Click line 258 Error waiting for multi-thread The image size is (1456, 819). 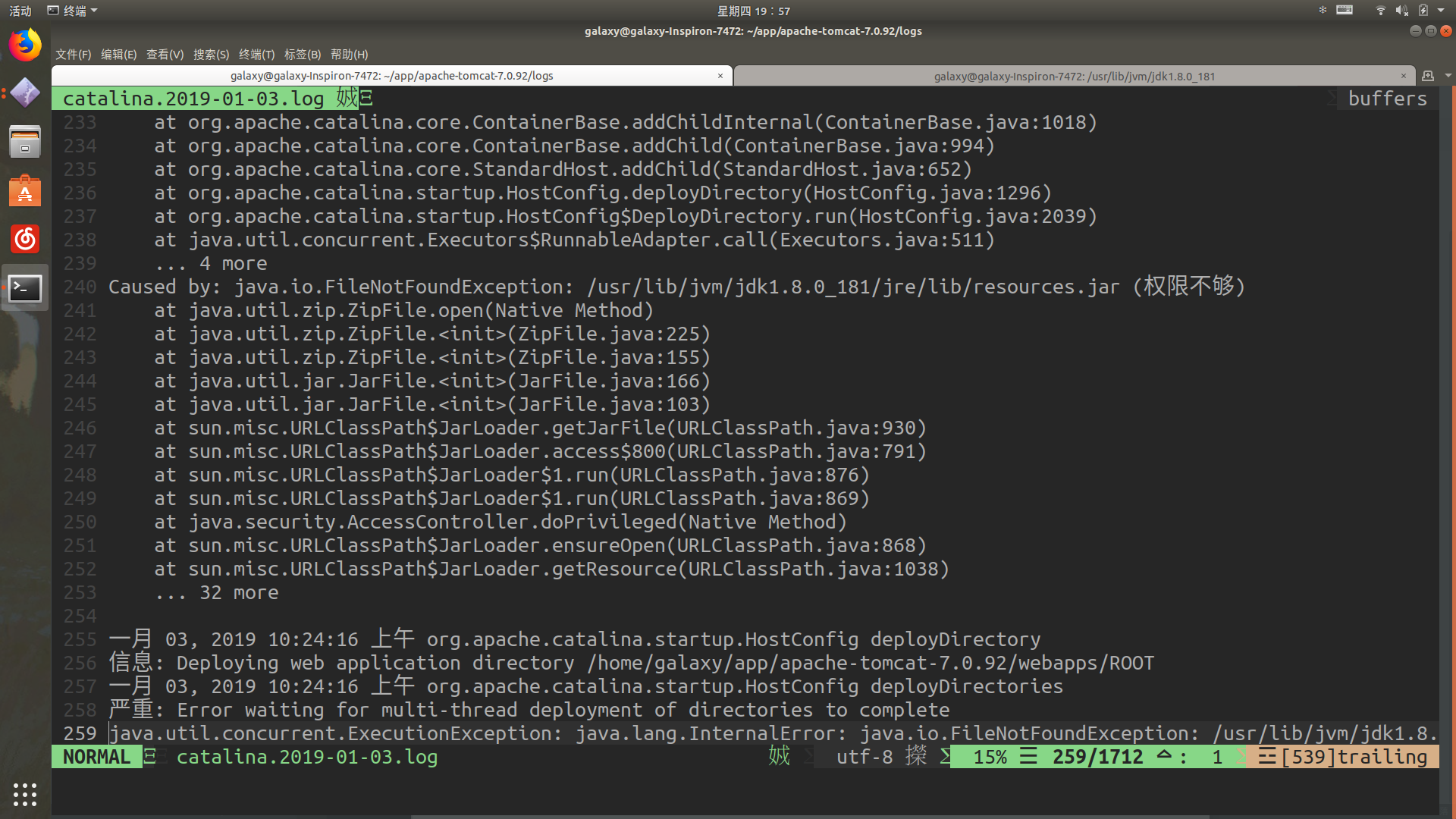click(529, 710)
